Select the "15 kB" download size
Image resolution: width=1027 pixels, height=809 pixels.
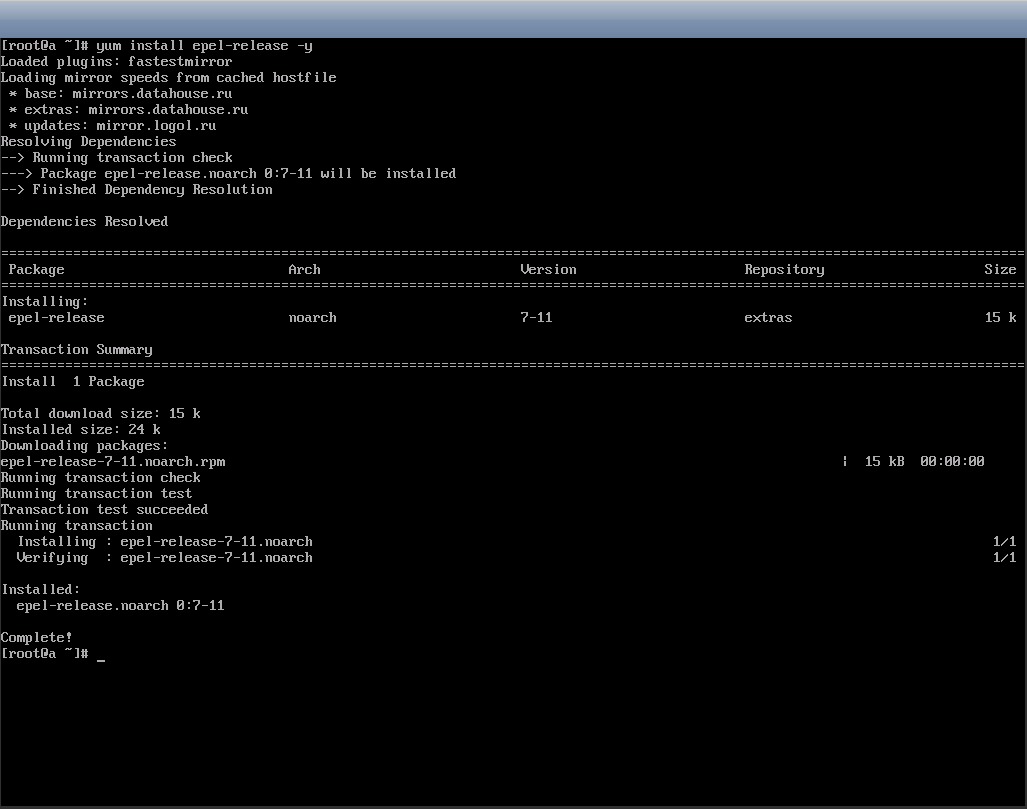(884, 462)
